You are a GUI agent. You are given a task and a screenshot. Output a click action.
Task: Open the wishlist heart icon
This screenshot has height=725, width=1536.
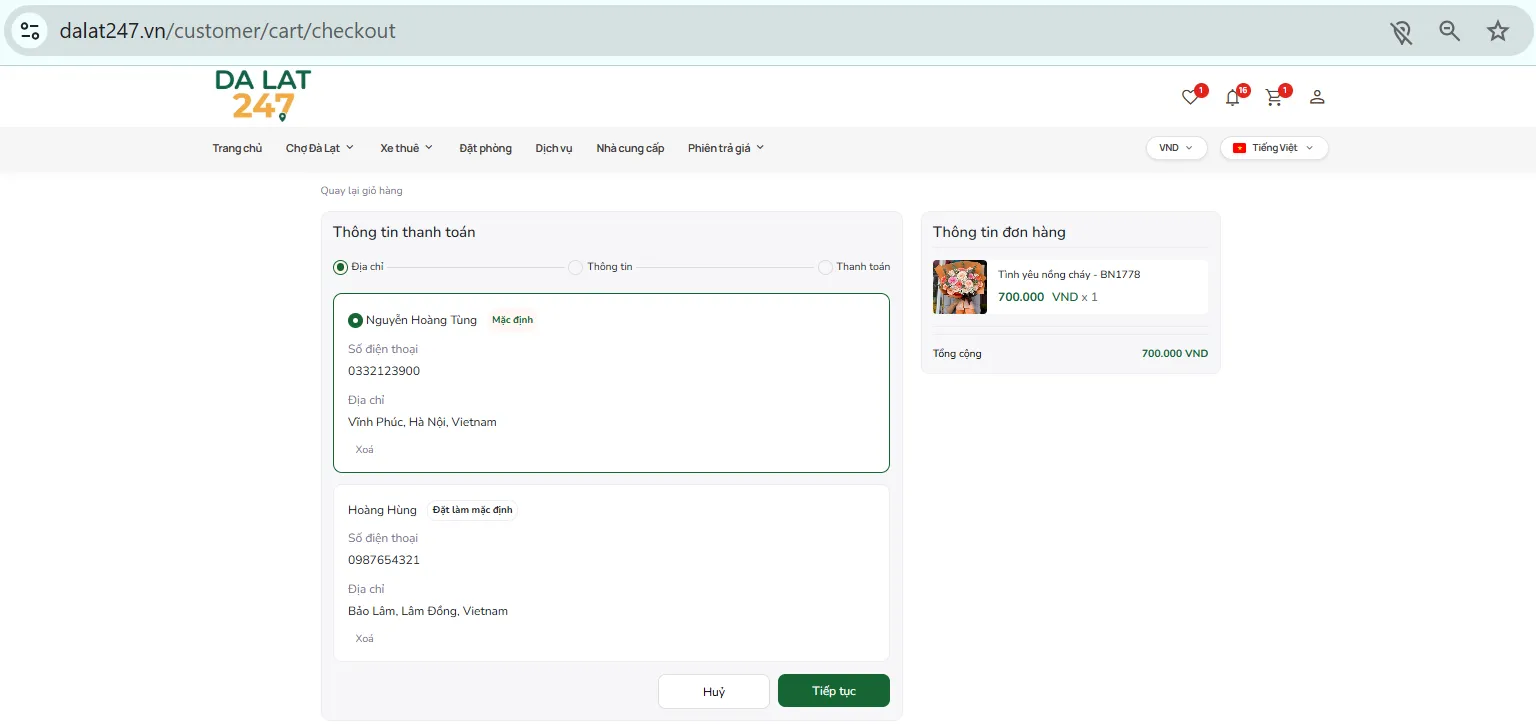[x=1190, y=97]
